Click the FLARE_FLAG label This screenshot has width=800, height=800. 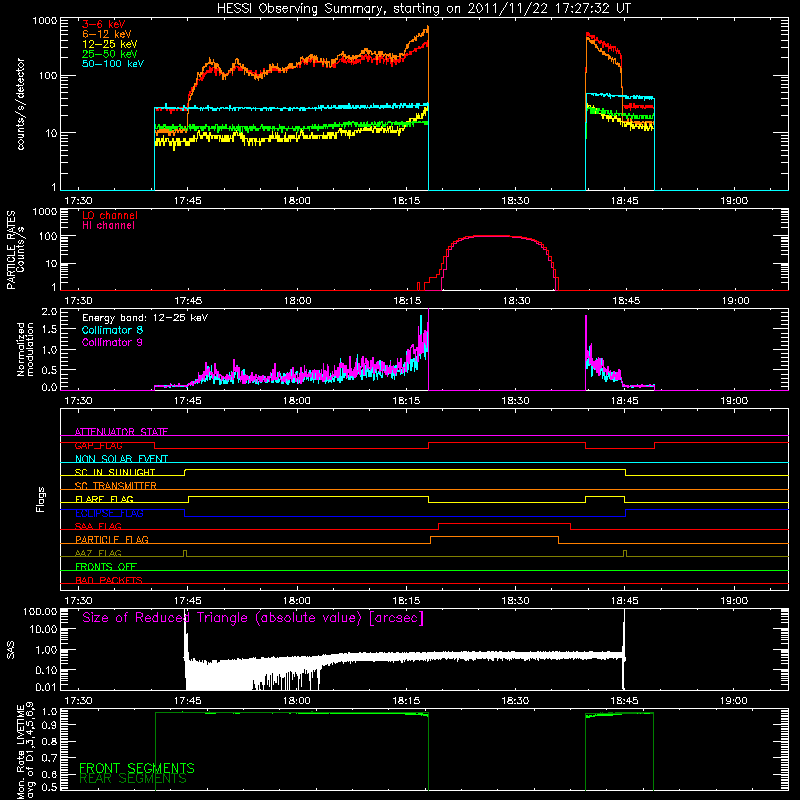(x=104, y=499)
